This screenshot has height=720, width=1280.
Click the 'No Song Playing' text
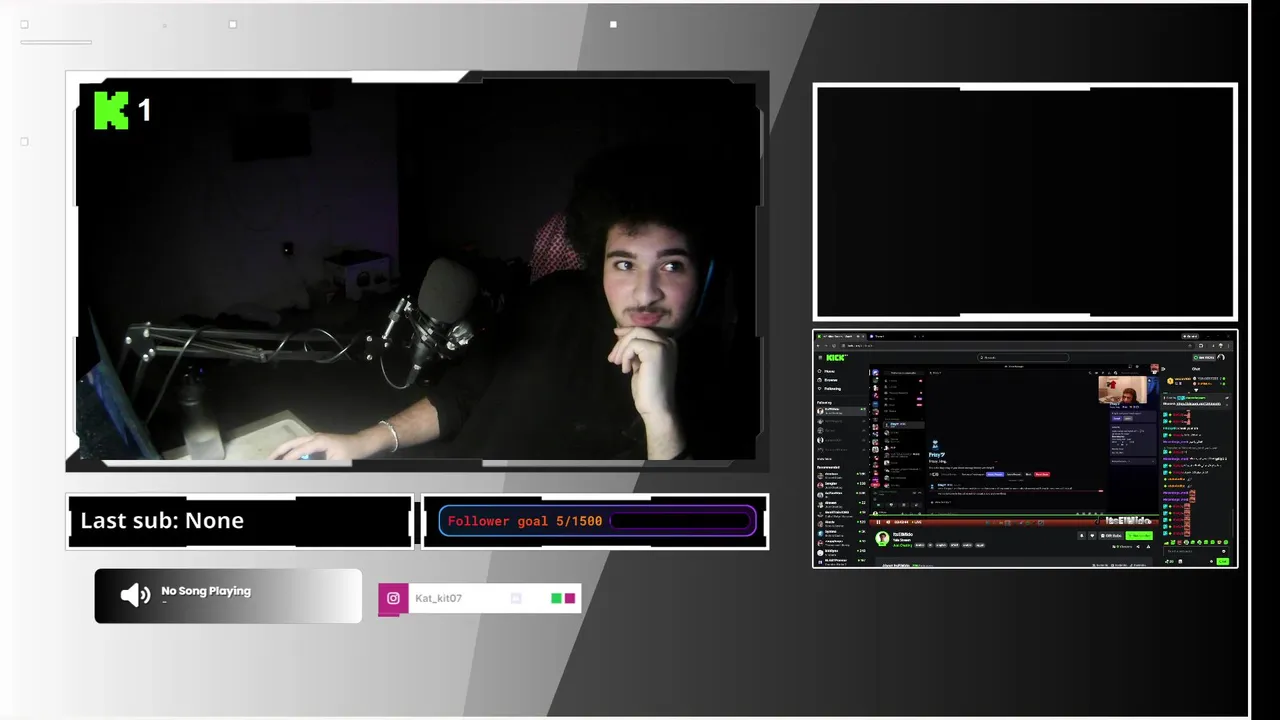pyautogui.click(x=206, y=591)
